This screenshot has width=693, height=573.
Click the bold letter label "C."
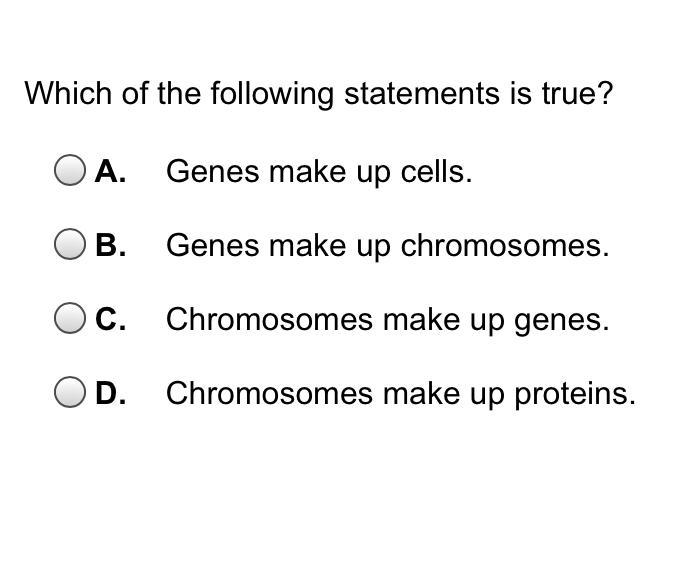[110, 320]
